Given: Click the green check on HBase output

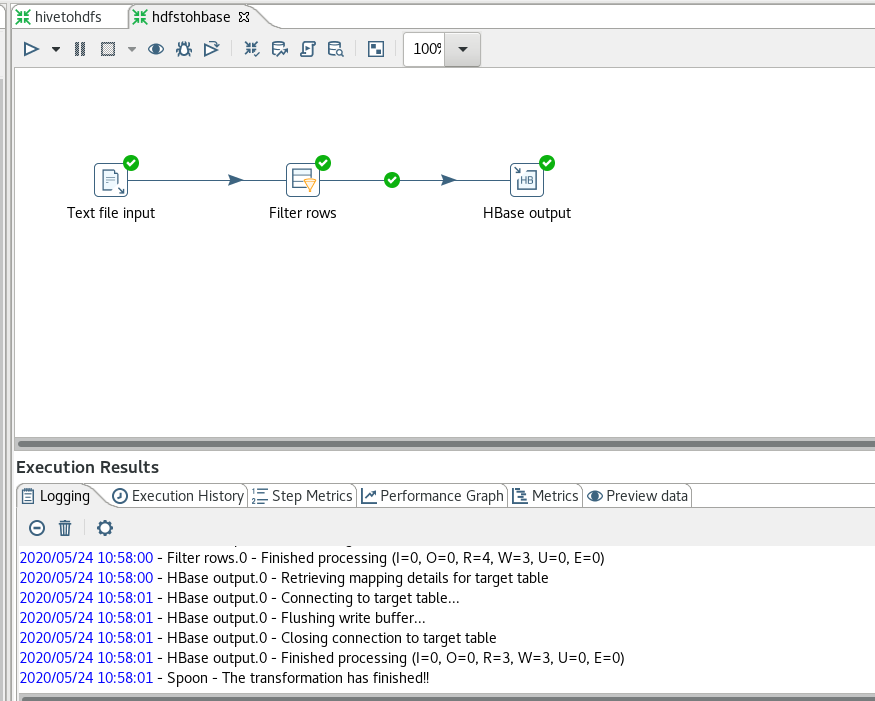Looking at the screenshot, I should click(547, 163).
